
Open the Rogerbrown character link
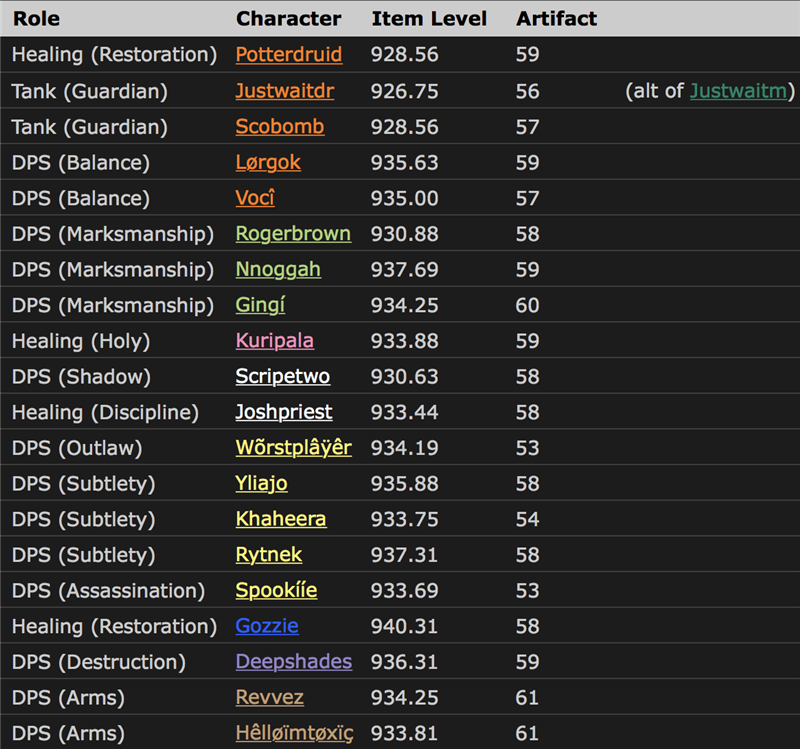[x=293, y=234]
